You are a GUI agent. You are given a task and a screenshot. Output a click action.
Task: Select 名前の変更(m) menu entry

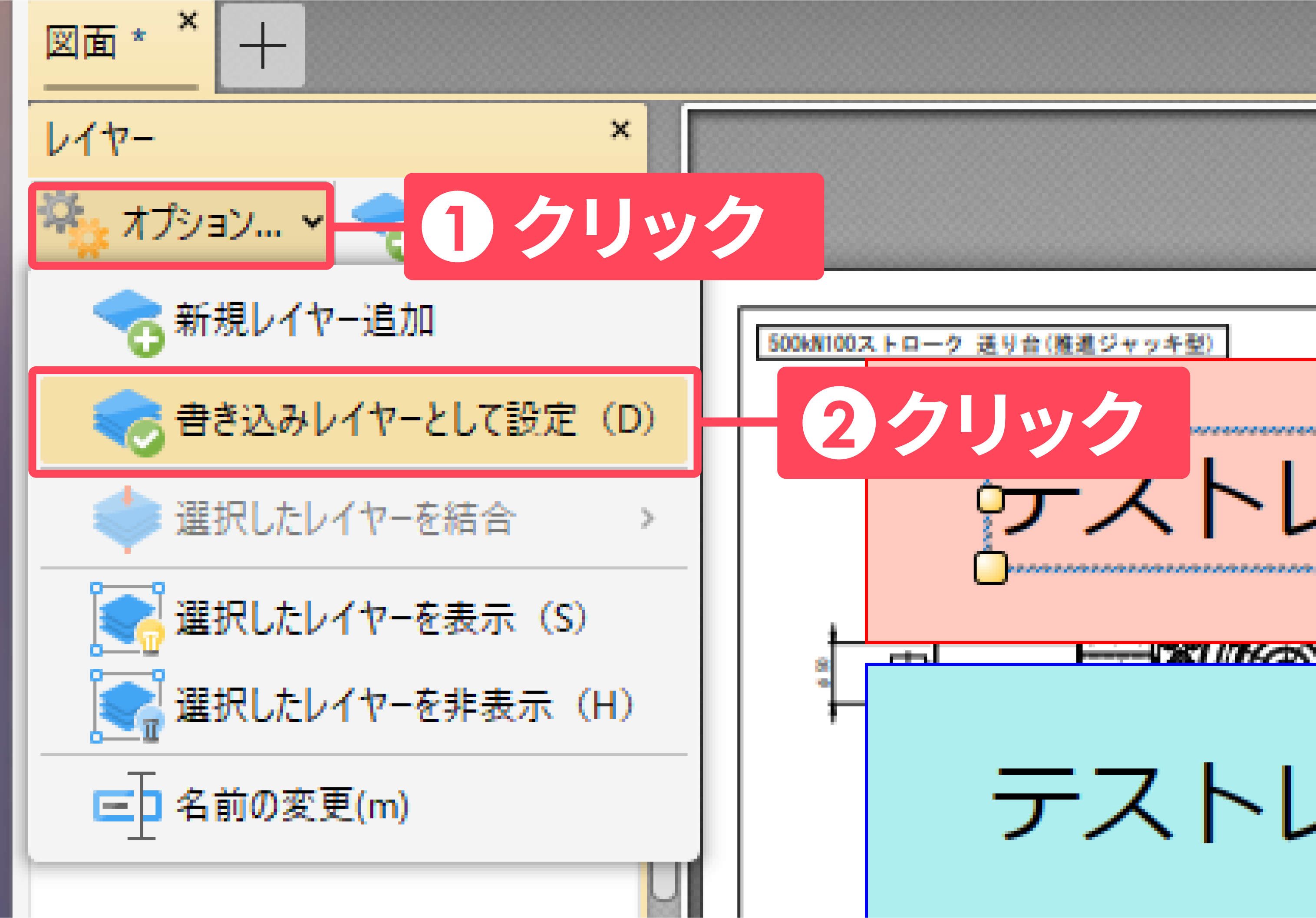(365, 806)
